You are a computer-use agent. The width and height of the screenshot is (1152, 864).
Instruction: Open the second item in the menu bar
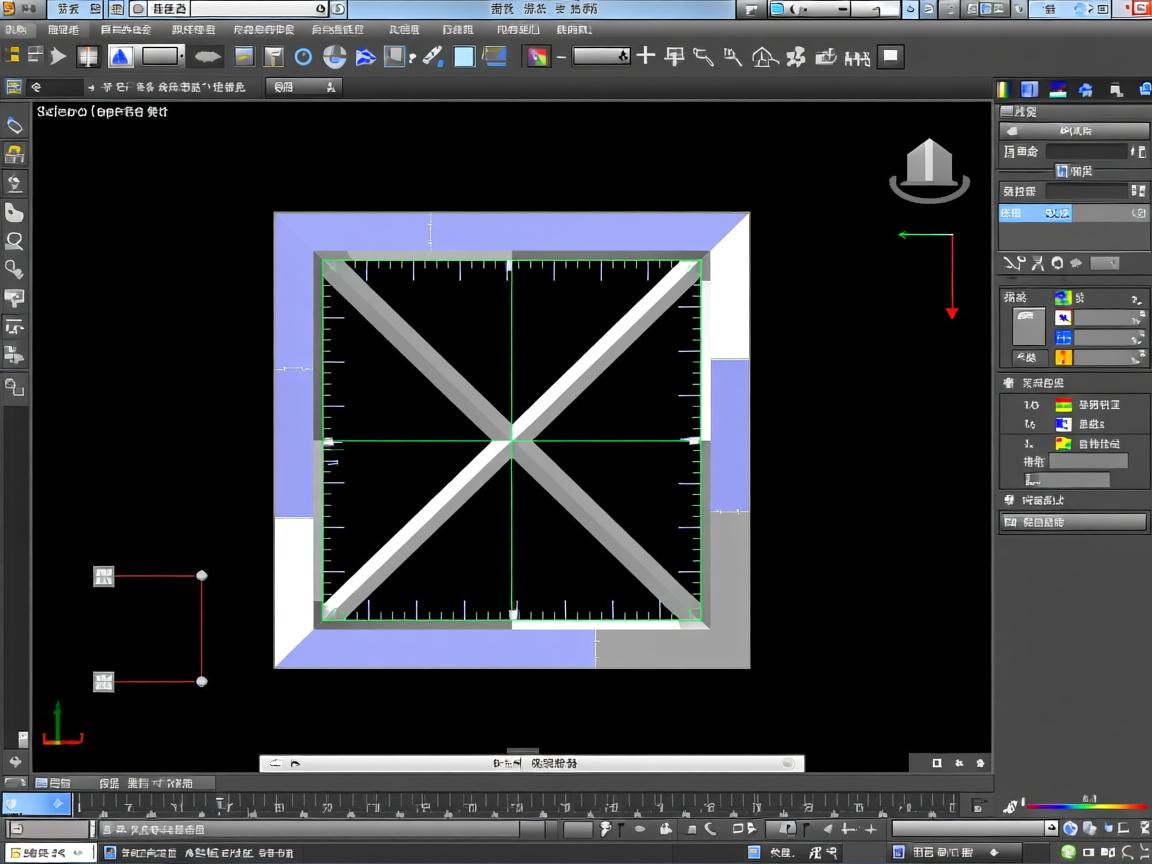[x=64, y=30]
